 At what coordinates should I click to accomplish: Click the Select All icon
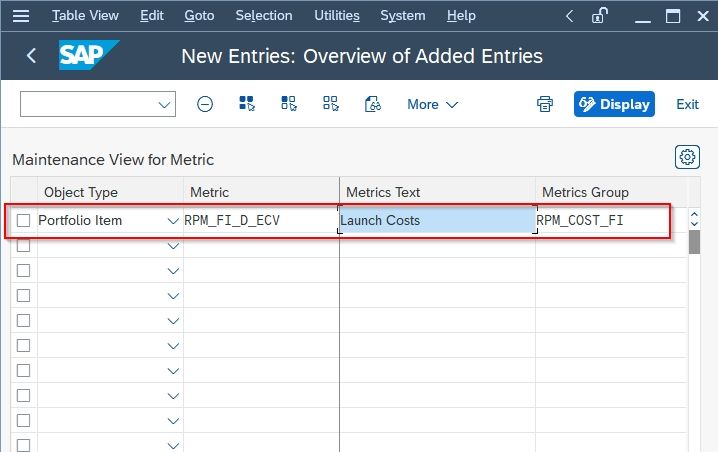point(247,104)
